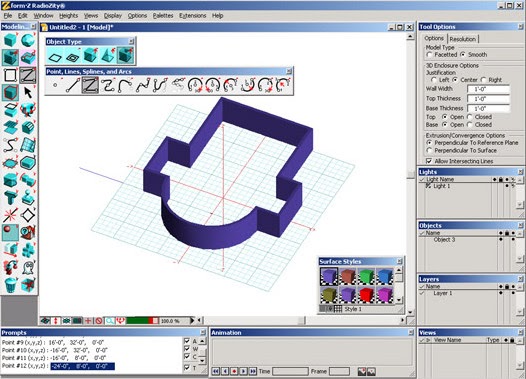Screen dimensions: 526x379
Task: Pick the arrow pointer tool
Action: (28, 92)
